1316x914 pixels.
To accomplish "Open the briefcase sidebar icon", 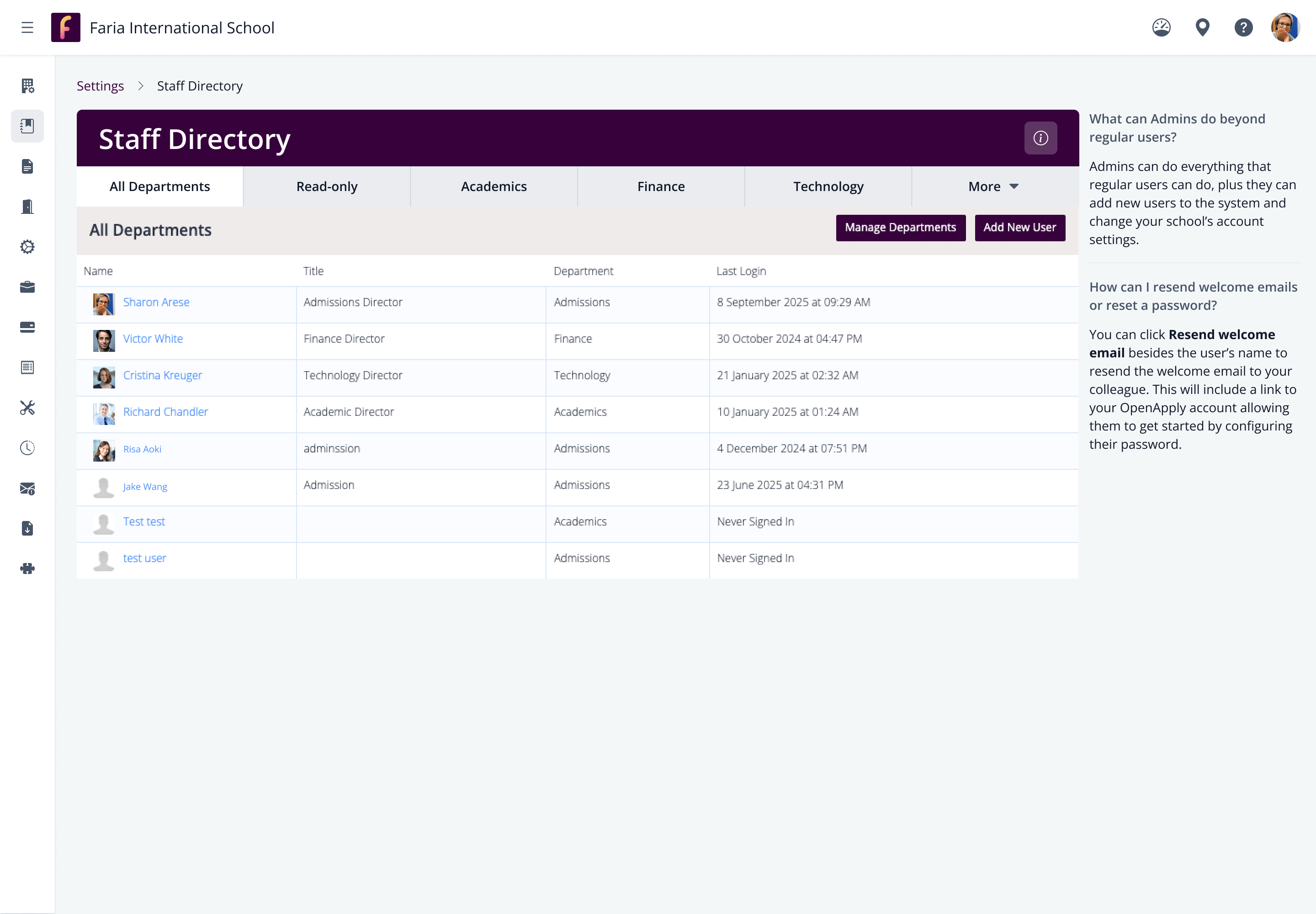I will click(27, 287).
